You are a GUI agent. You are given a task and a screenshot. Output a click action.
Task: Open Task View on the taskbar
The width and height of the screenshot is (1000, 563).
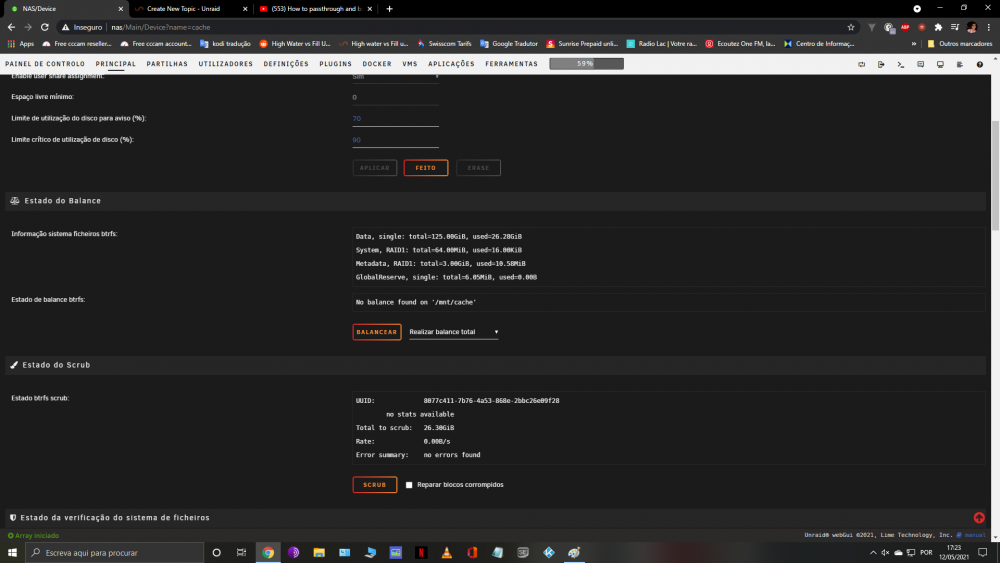[x=241, y=552]
